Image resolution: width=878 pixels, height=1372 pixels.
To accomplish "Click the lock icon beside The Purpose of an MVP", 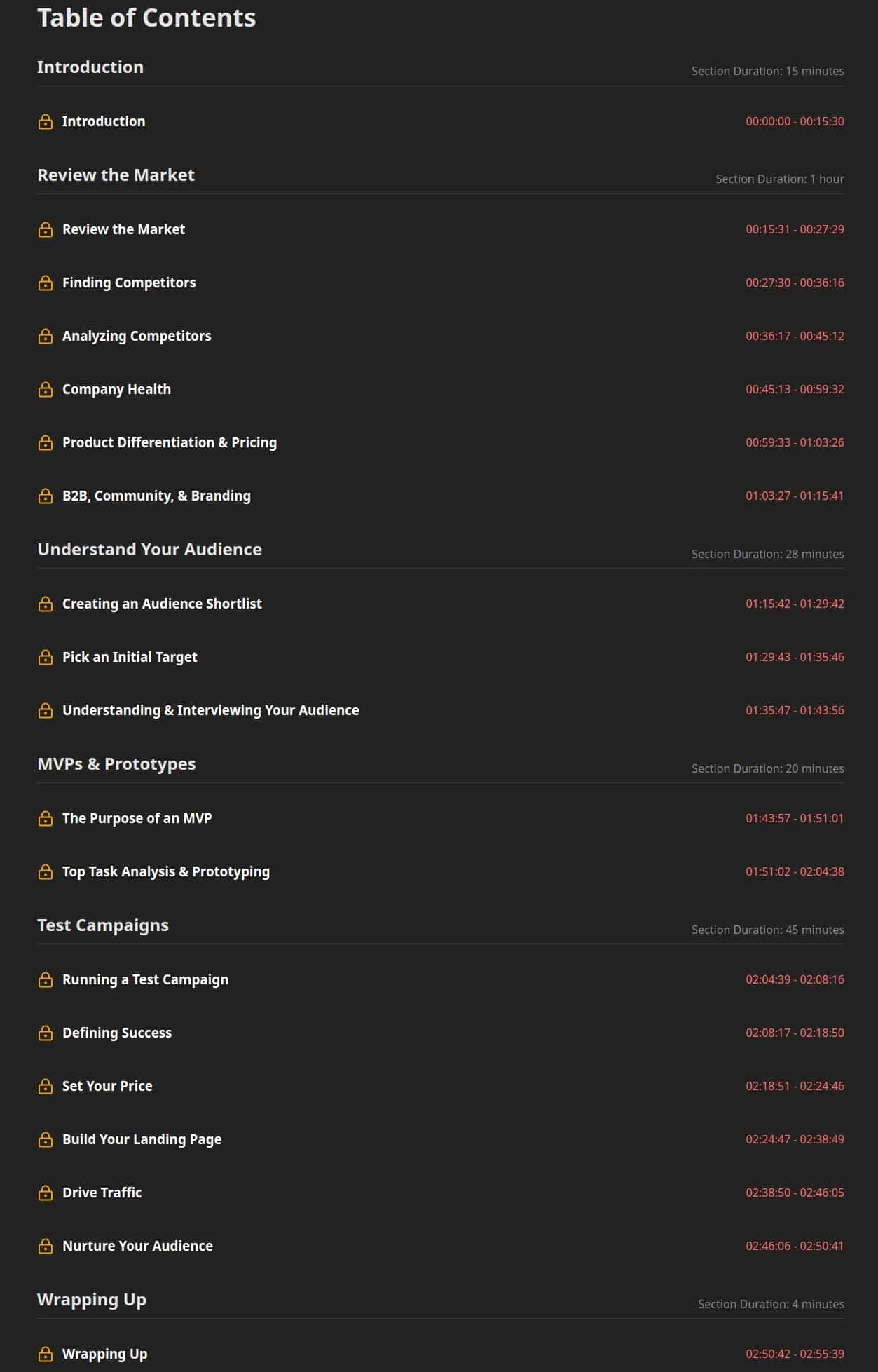I will [46, 818].
